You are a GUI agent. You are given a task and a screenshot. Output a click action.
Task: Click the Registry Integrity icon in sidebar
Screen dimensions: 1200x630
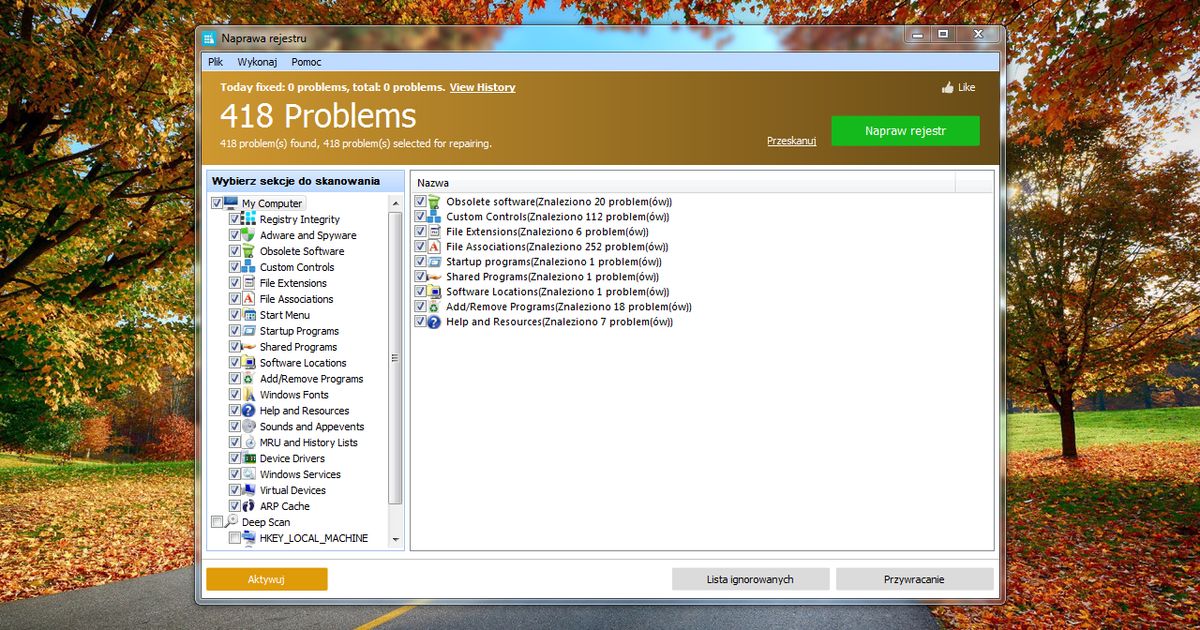250,219
